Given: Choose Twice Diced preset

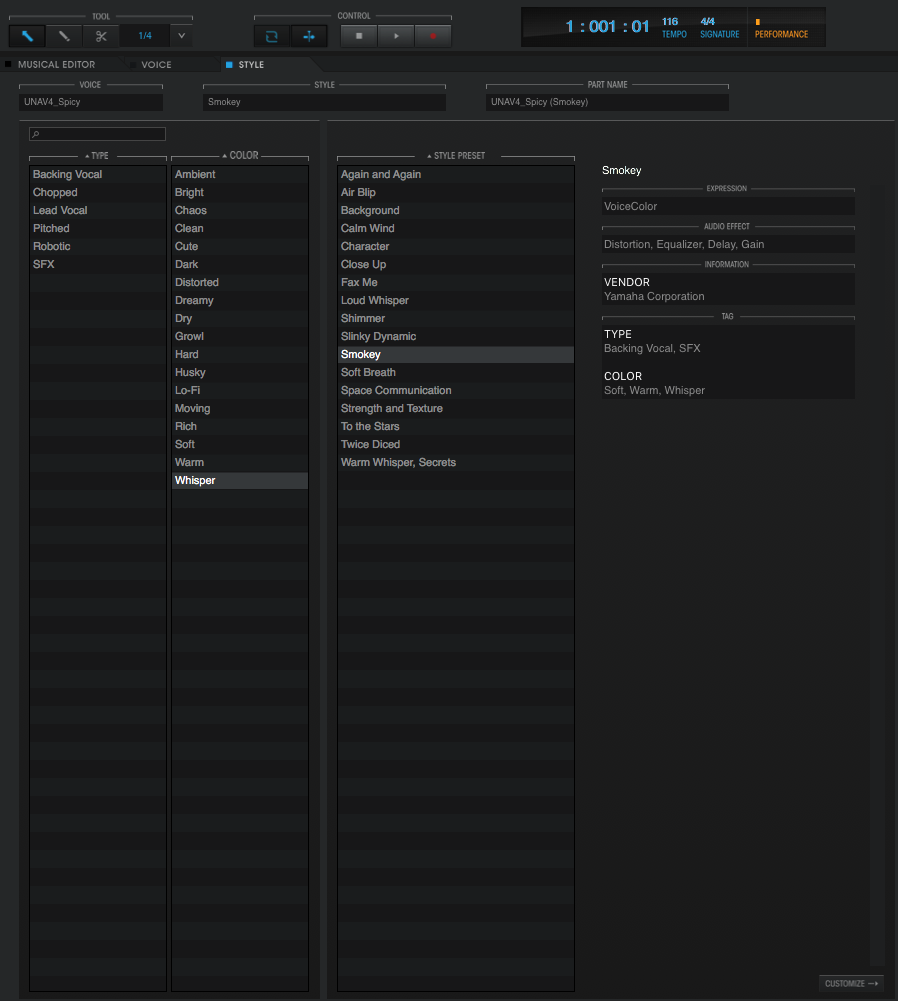Looking at the screenshot, I should pyautogui.click(x=456, y=444).
